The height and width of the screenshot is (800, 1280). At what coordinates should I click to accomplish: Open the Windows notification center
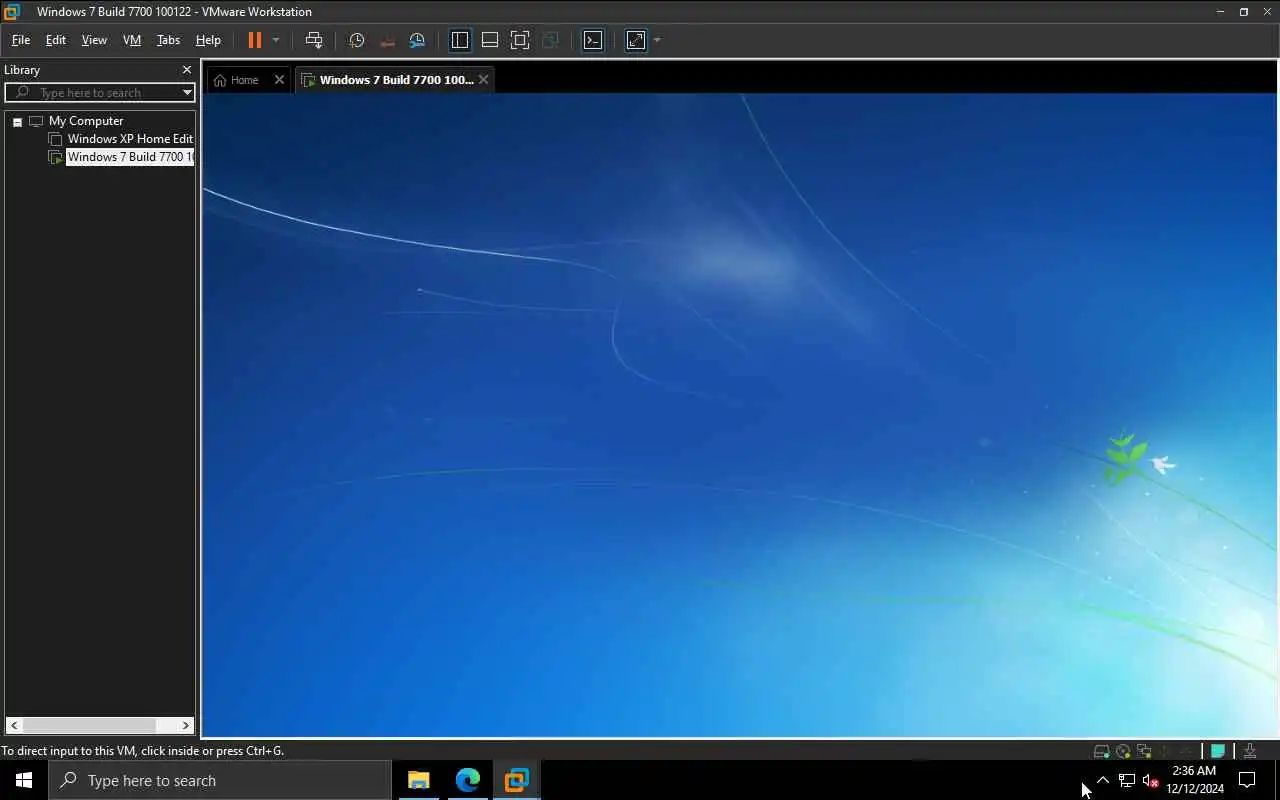1247,780
